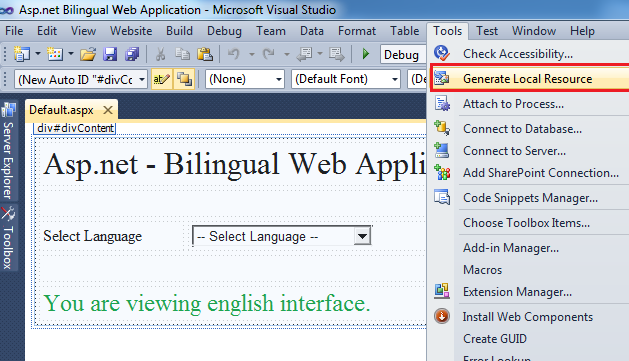Open the Edit menu

(x=47, y=31)
